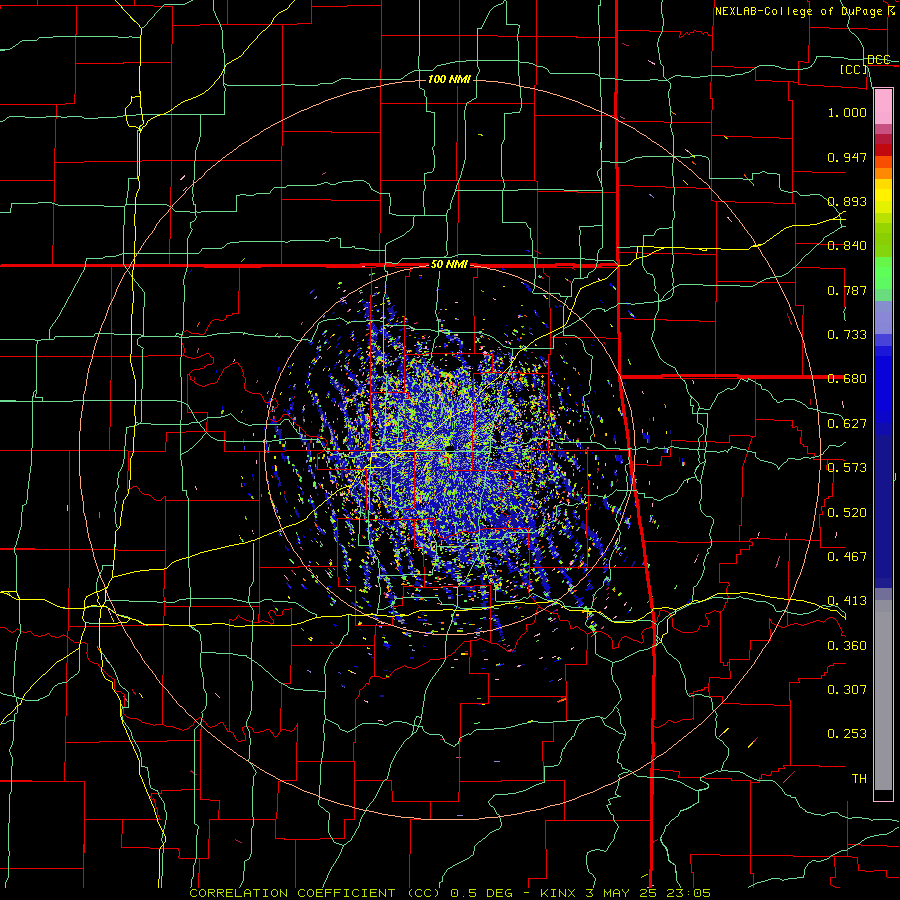Select the 0.307 legend value
The height and width of the screenshot is (900, 900).
tap(847, 690)
